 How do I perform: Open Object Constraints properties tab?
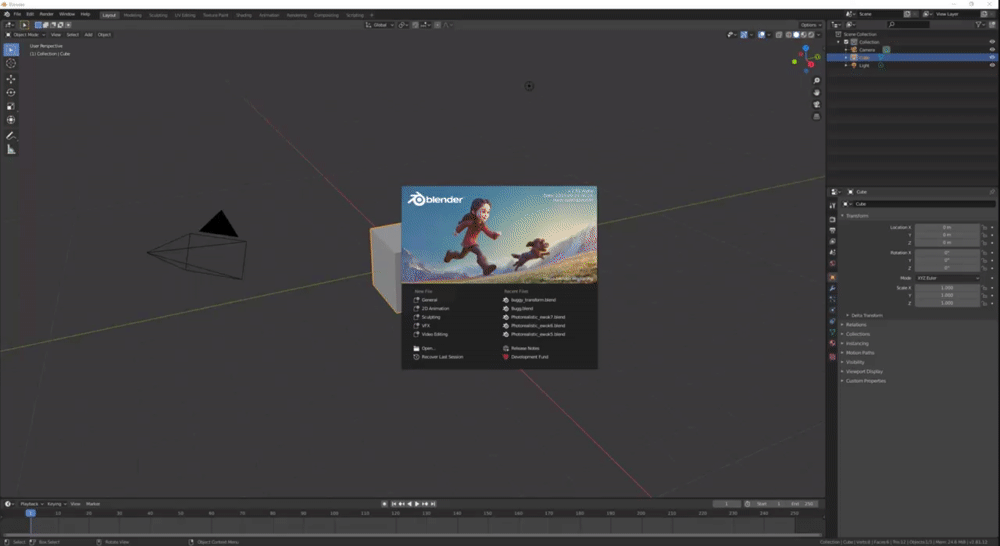832,321
